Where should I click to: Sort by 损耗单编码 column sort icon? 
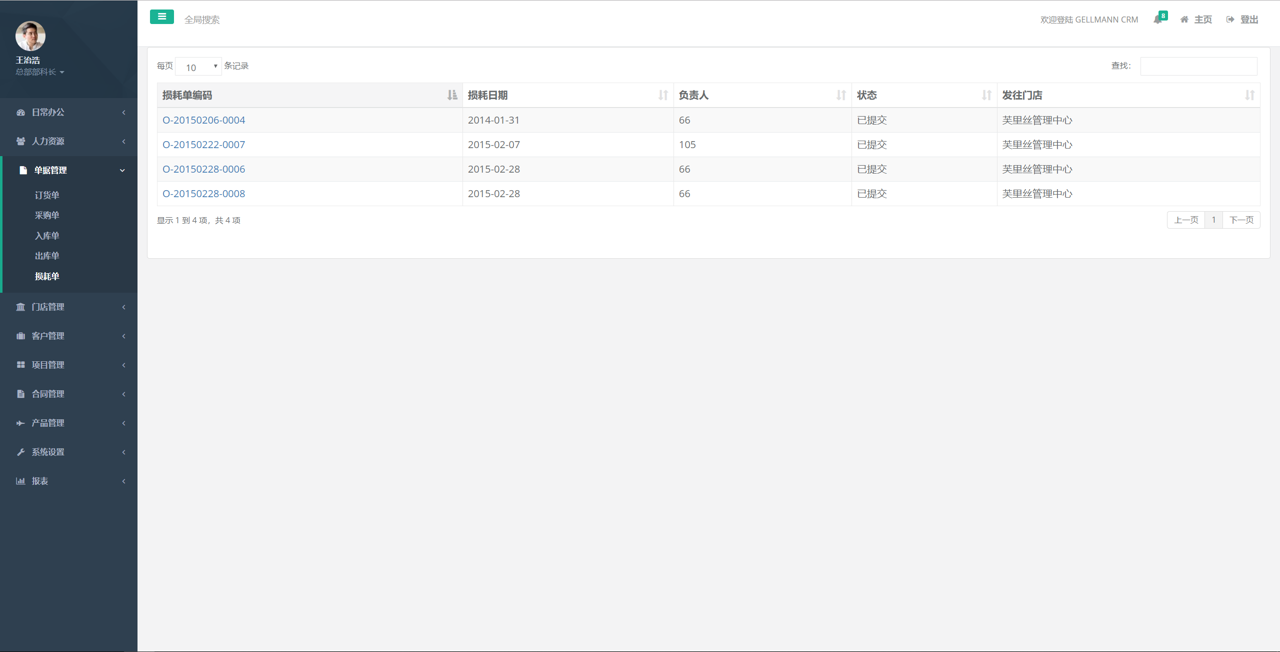452,95
